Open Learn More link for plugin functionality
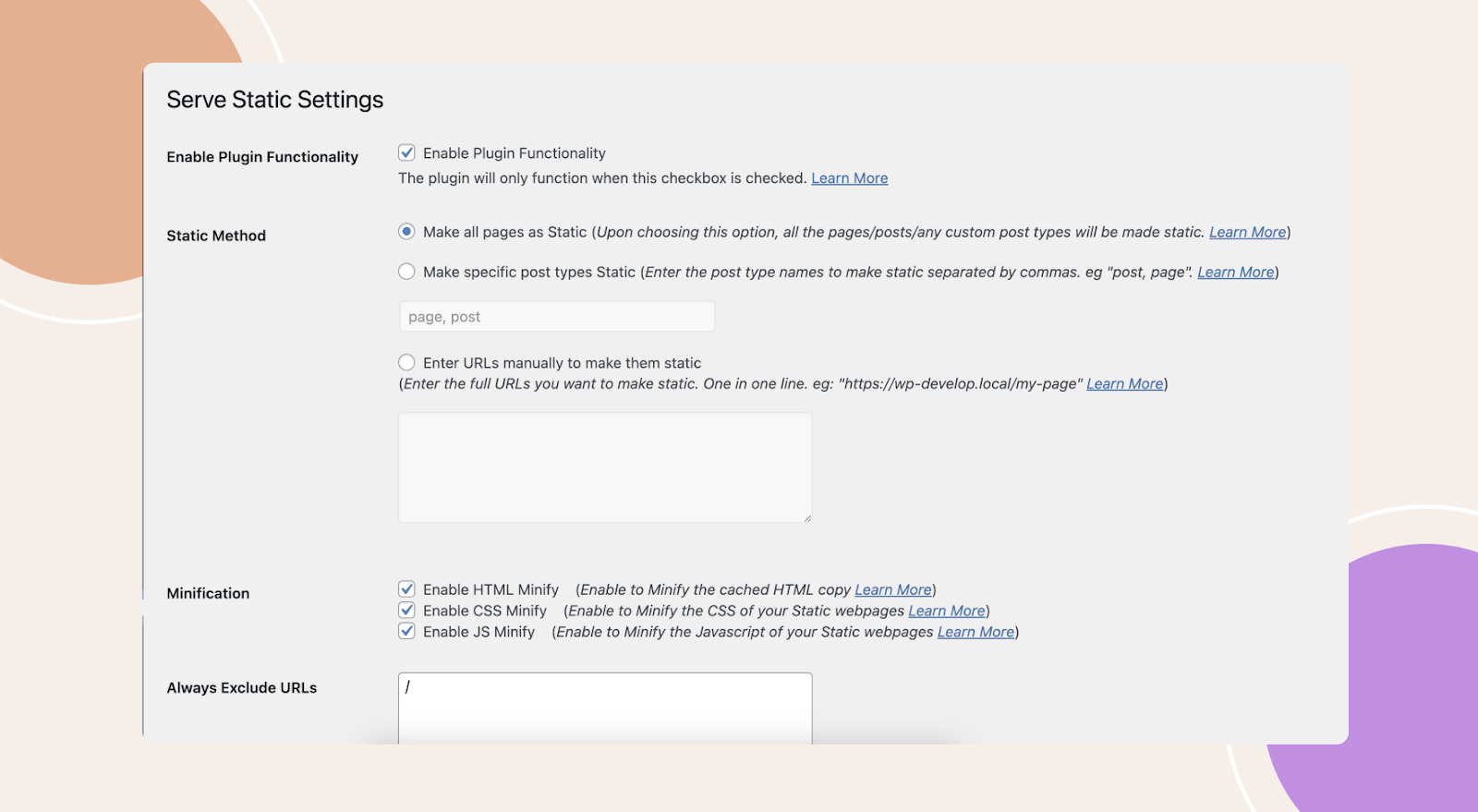This screenshot has width=1478, height=812. pyautogui.click(x=849, y=178)
